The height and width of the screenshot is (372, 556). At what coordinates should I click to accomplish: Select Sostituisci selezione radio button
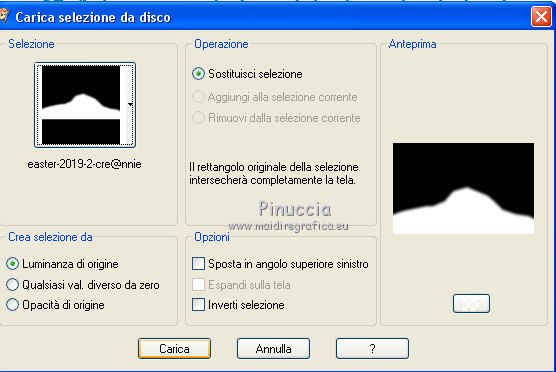tap(198, 74)
